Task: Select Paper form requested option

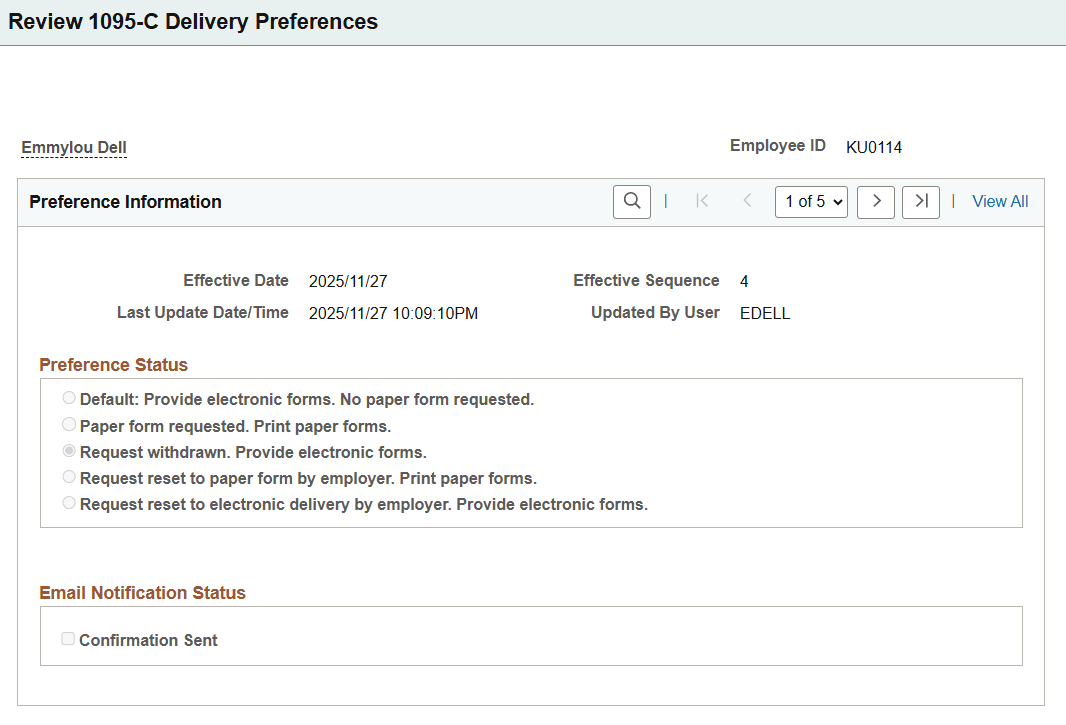Action: click(68, 423)
